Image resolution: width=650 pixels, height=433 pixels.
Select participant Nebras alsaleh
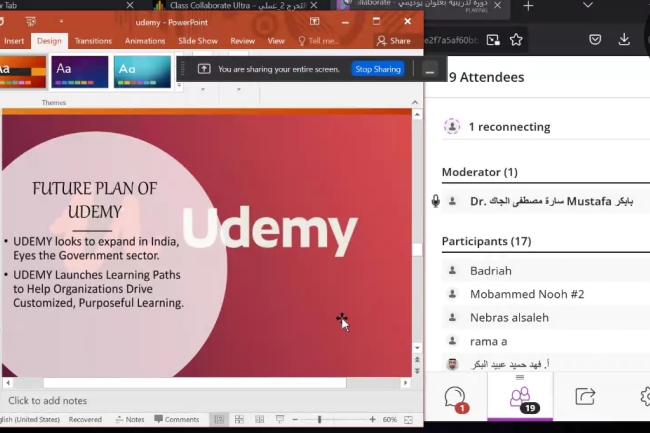(546, 318)
